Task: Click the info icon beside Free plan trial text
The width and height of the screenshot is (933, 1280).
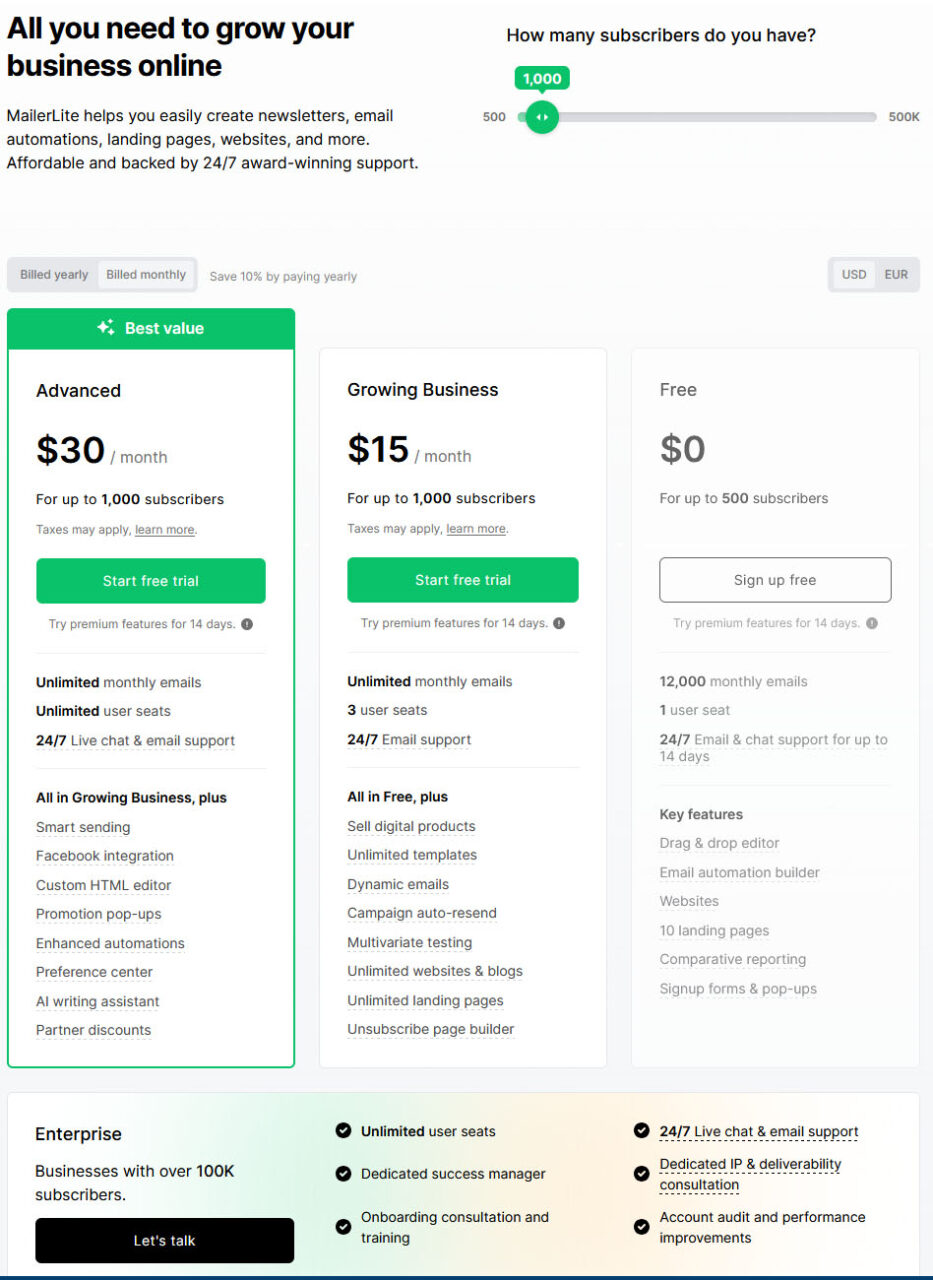Action: (x=870, y=623)
